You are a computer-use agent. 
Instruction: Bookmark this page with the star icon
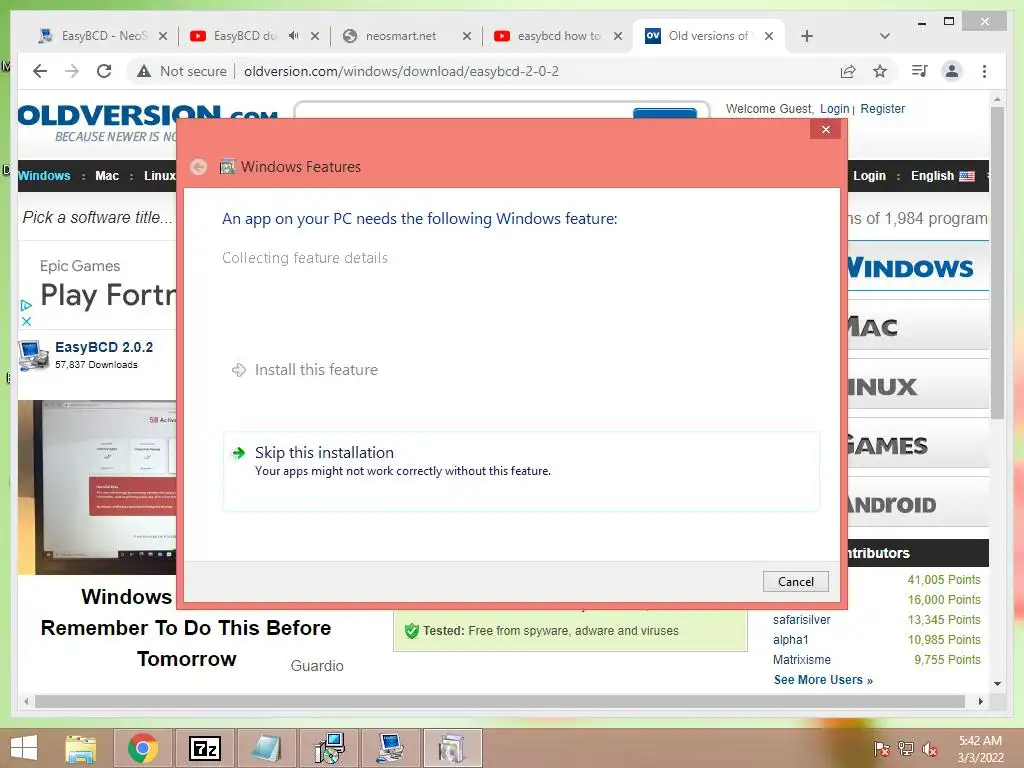coord(880,71)
